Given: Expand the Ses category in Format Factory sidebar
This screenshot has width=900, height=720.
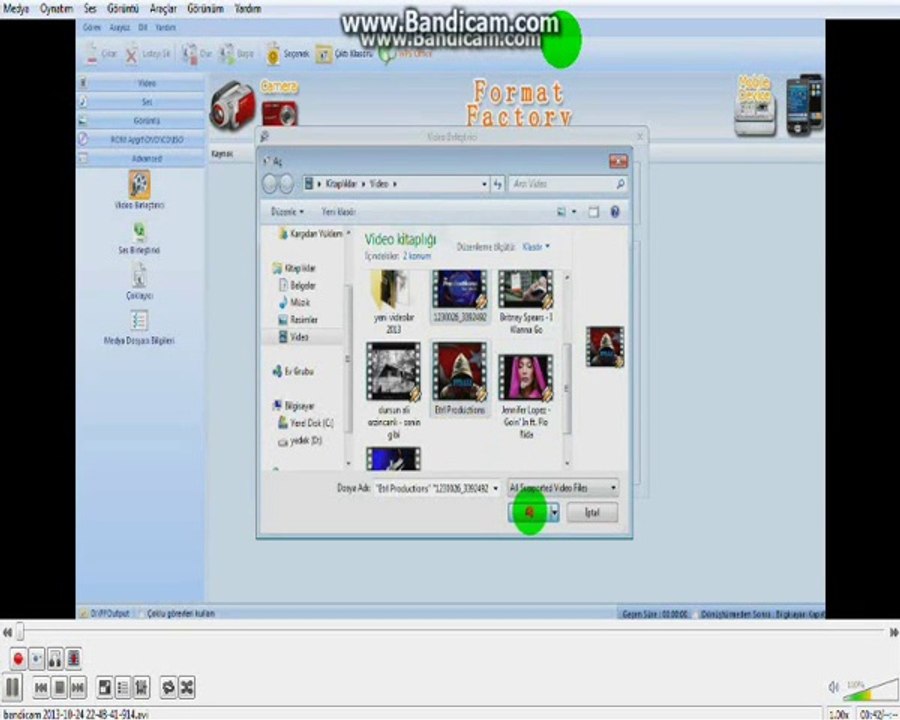Looking at the screenshot, I should pos(141,102).
